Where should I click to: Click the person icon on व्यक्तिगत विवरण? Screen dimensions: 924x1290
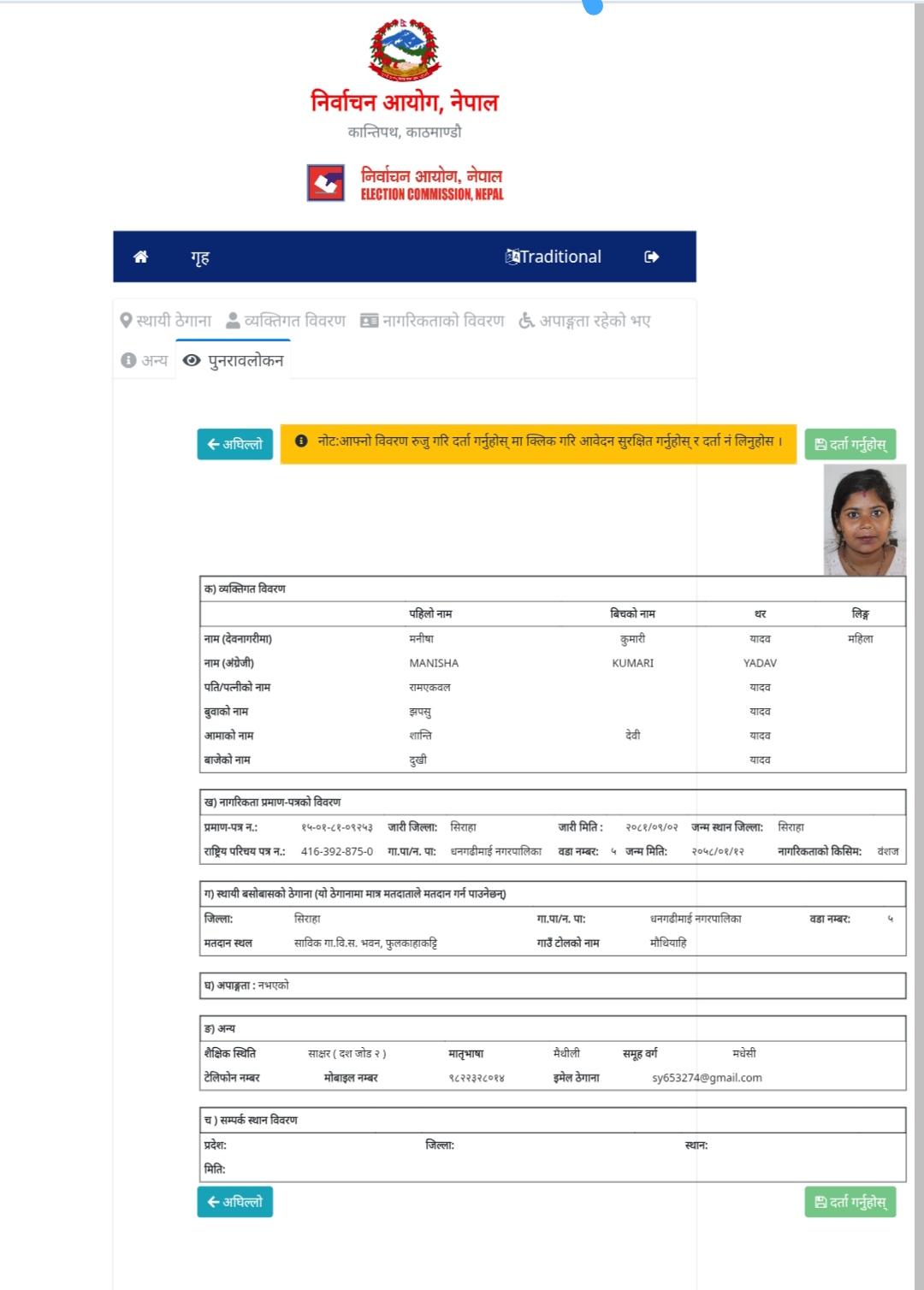(x=233, y=321)
